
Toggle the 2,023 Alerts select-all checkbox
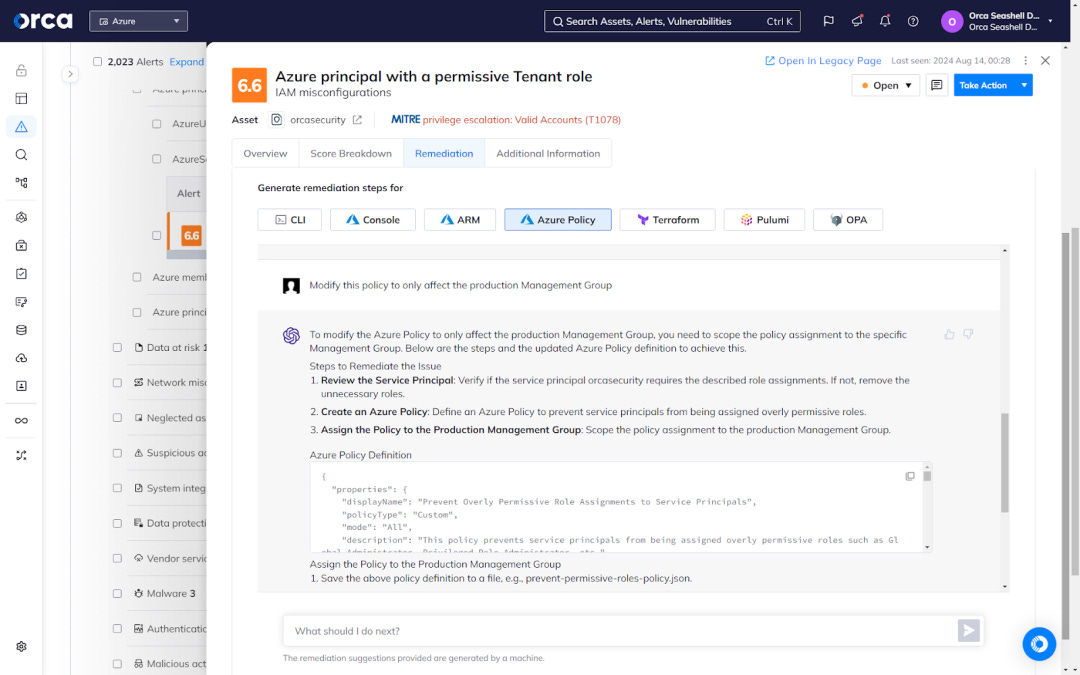coord(97,61)
